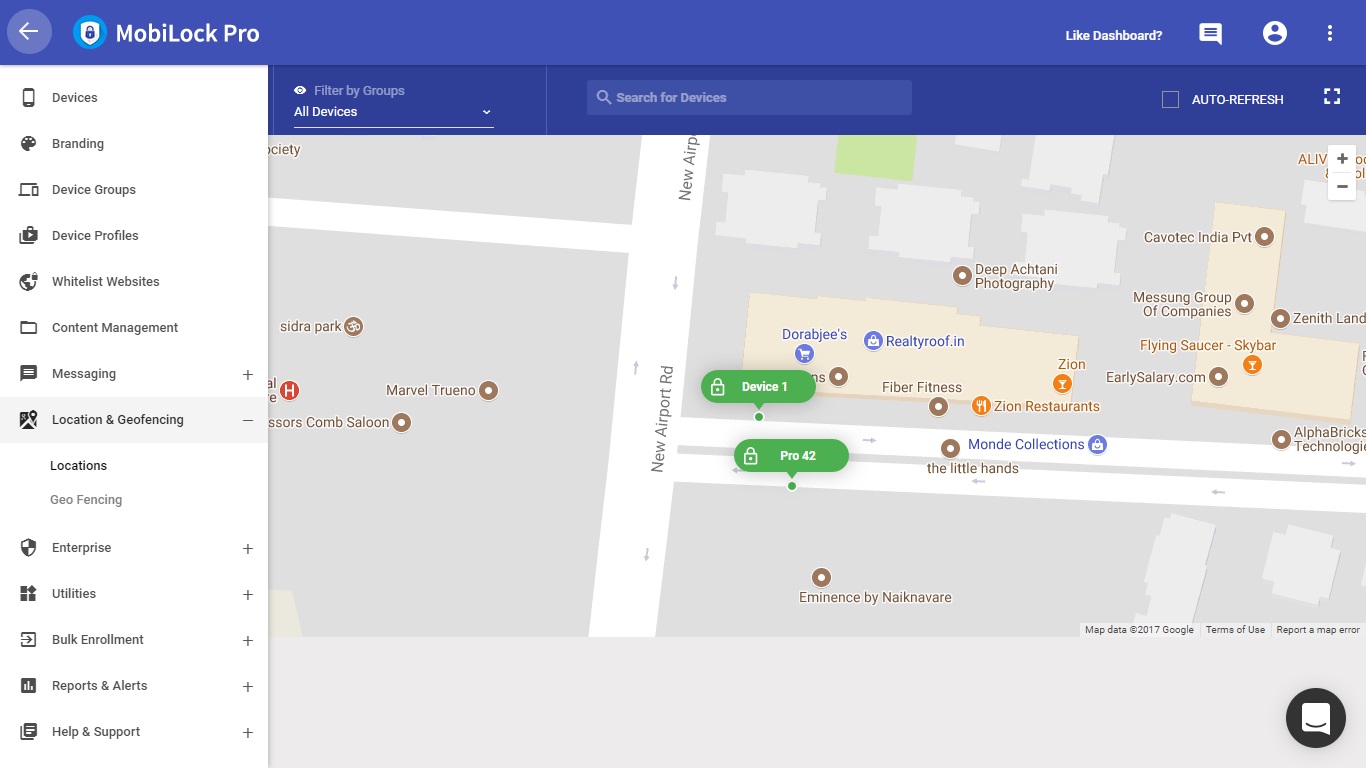Expand the Reports & Alerts section
Viewport: 1366px width, 768px height.
tap(248, 686)
